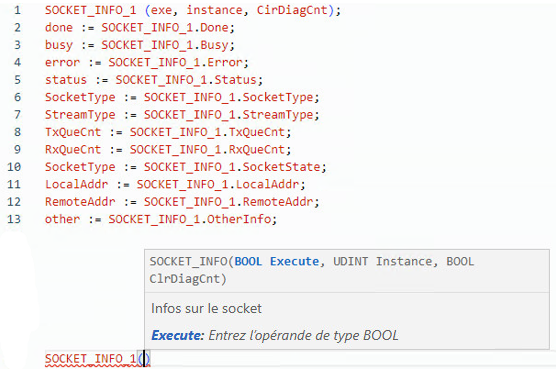Click 'SOCKET_INFO_1.StreamType' expression
The width and height of the screenshot is (556, 370).
pos(229,115)
